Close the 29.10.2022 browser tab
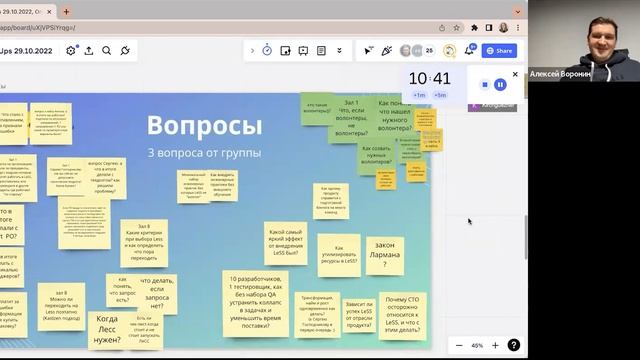The width and height of the screenshot is (640, 360). point(49,12)
